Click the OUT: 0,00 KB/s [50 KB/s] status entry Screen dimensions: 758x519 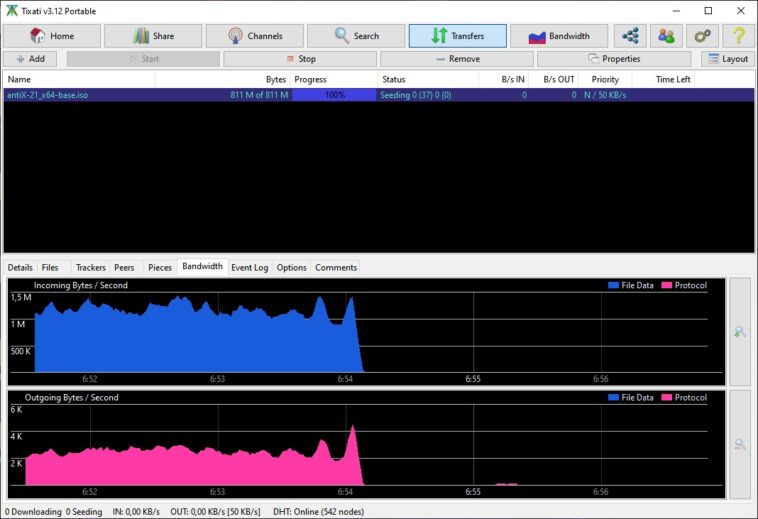coord(215,512)
